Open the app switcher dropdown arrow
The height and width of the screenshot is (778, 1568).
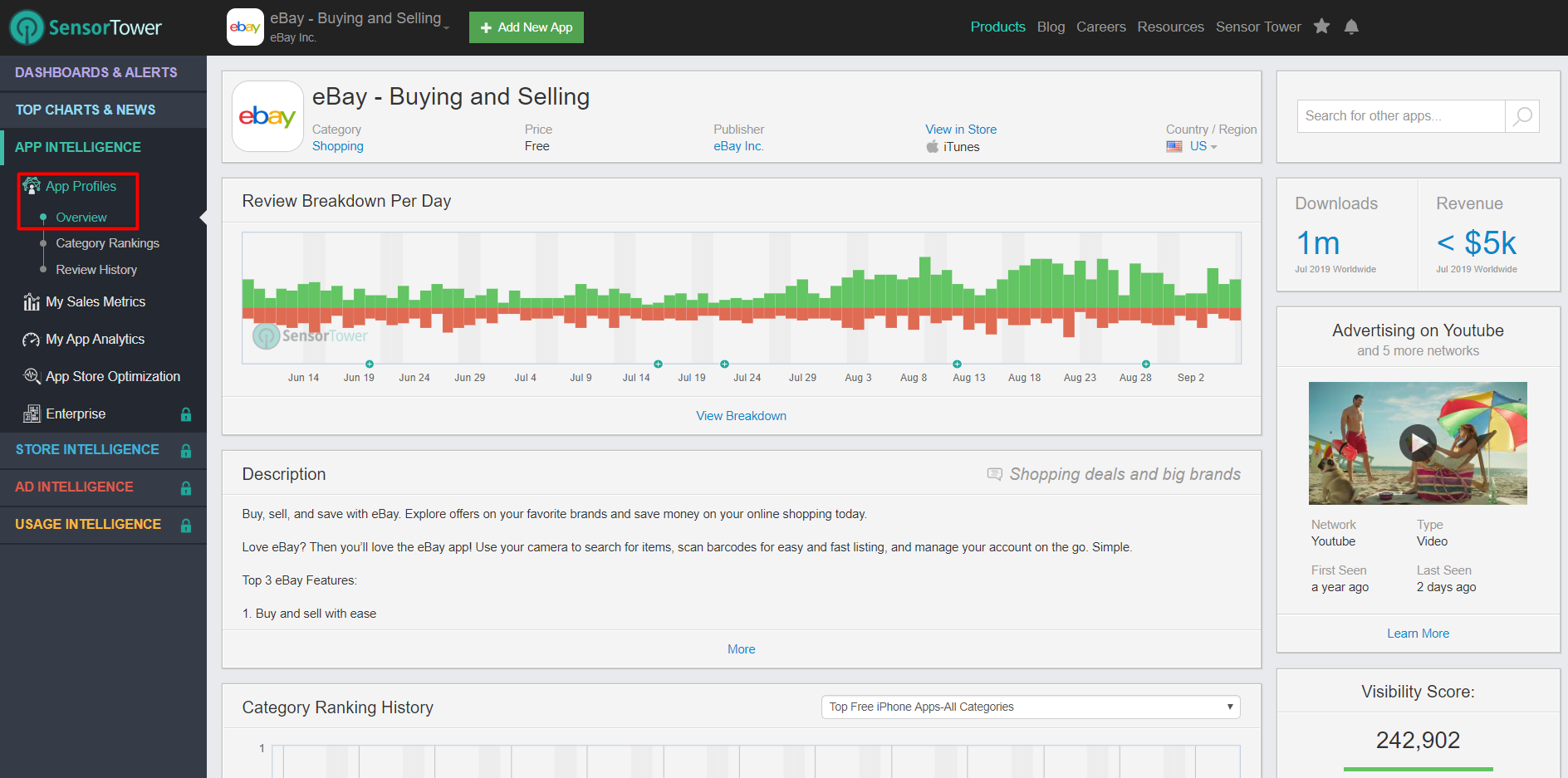446,27
